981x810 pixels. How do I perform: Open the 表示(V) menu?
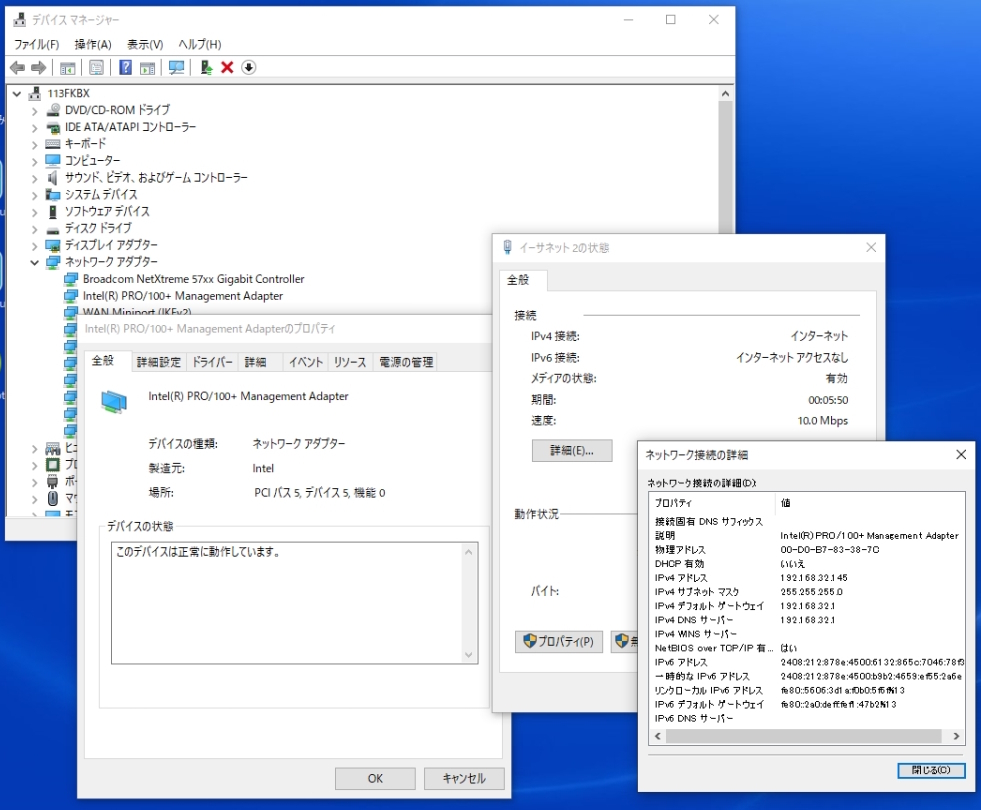tap(145, 44)
